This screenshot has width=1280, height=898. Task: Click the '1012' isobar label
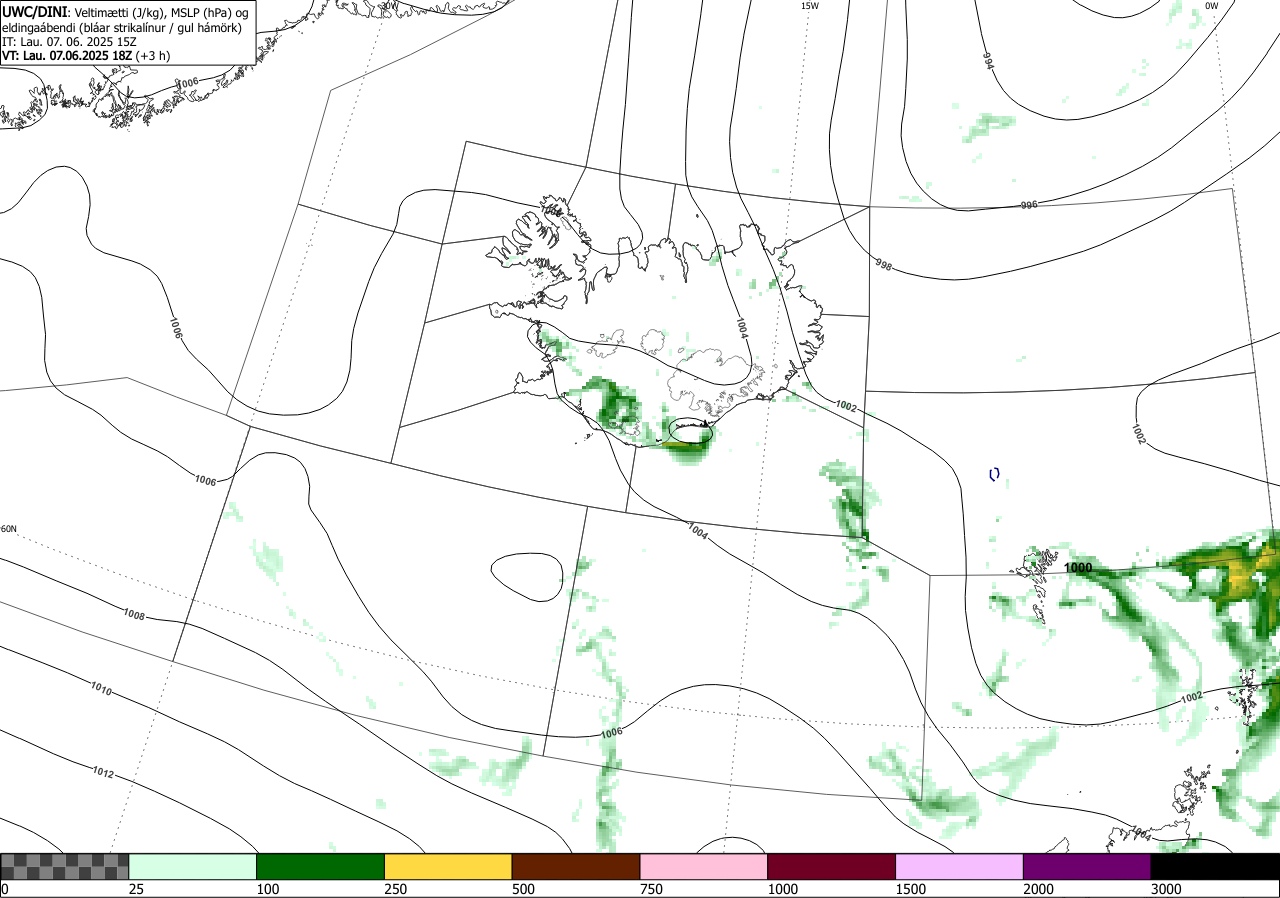[102, 773]
